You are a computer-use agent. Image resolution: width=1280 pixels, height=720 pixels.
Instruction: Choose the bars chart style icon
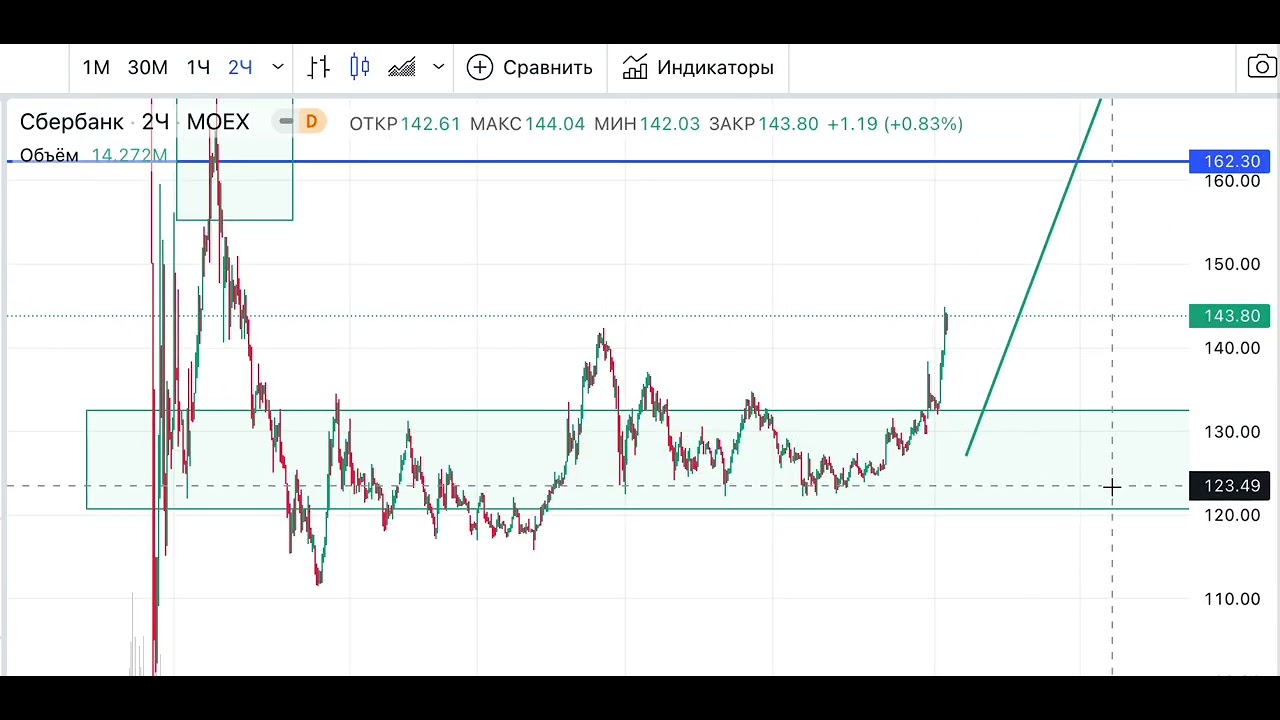319,67
